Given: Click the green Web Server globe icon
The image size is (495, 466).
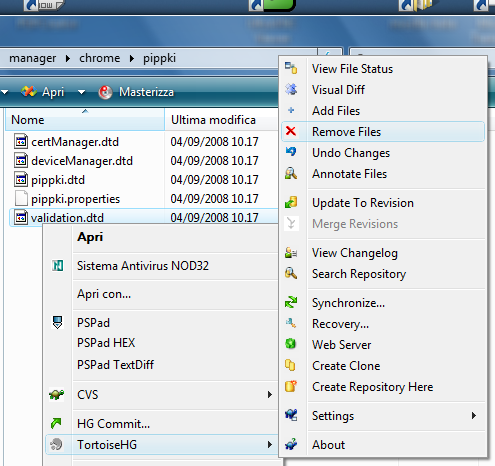Looking at the screenshot, I should [x=291, y=344].
